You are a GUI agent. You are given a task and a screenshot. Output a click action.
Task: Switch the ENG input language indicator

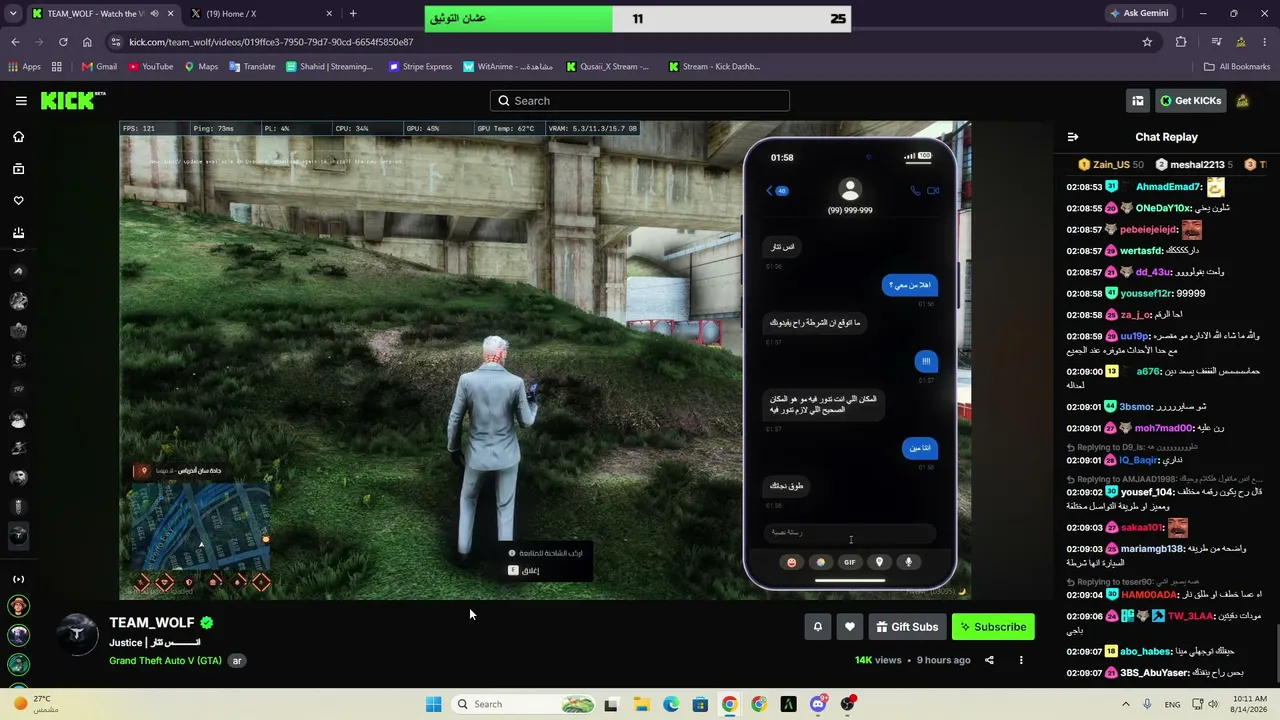click(1172, 704)
